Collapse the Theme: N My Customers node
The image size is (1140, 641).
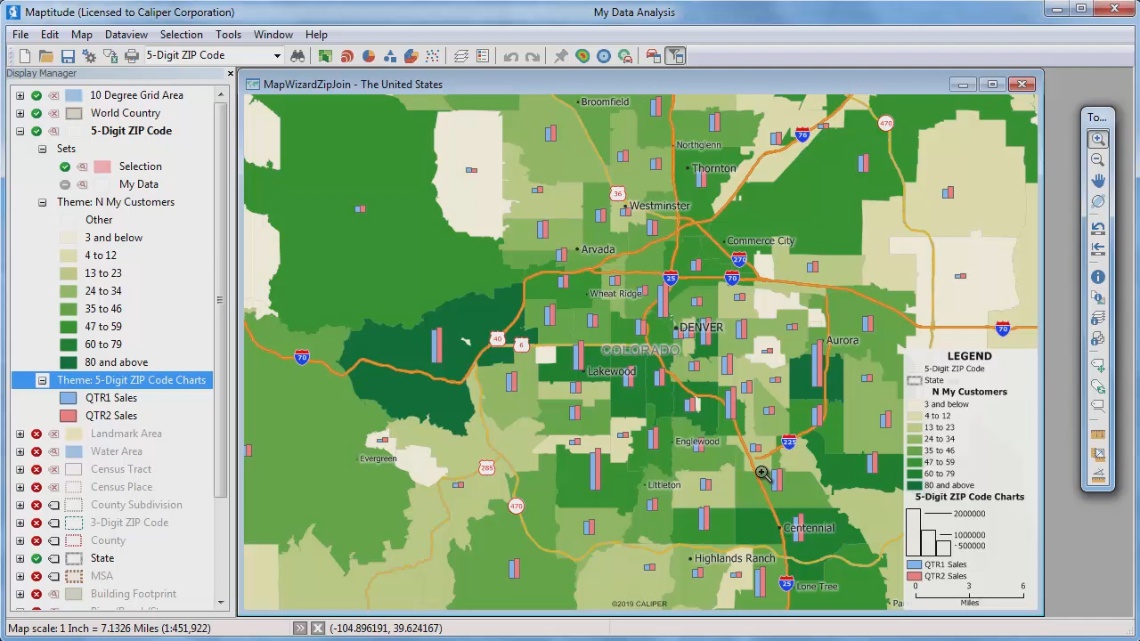click(42, 202)
